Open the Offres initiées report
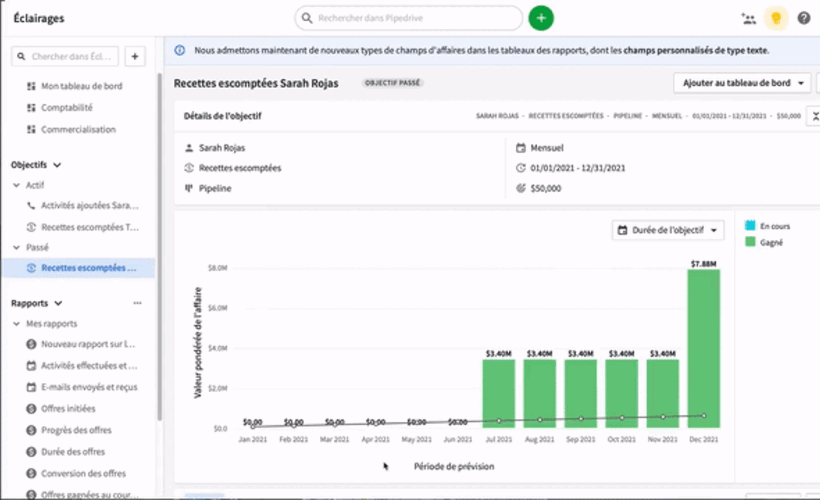The width and height of the screenshot is (820, 500). (69, 408)
